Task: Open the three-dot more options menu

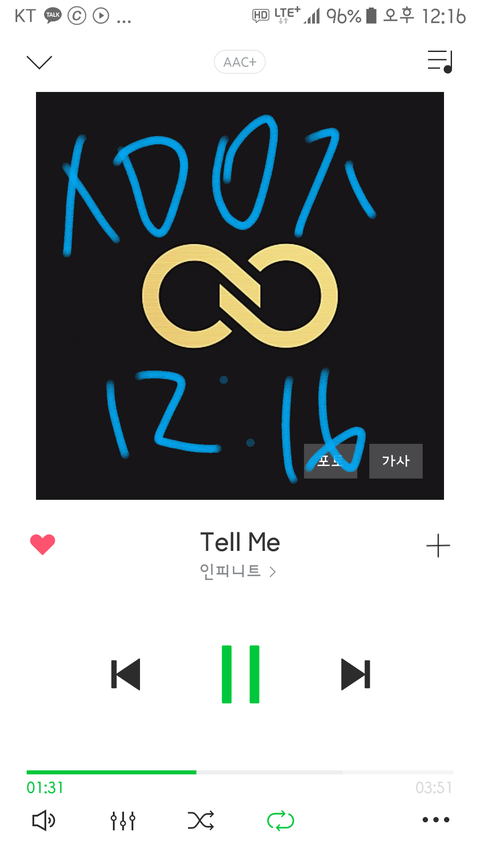Action: click(436, 820)
